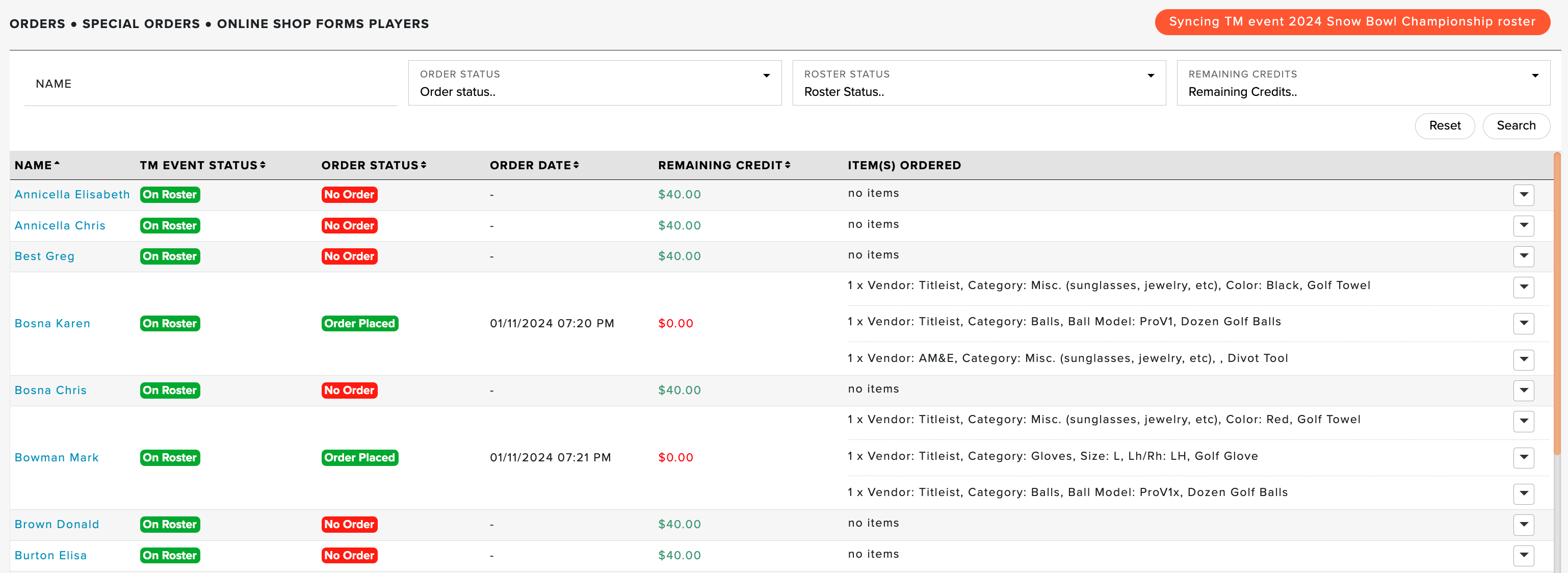The image size is (1568, 573).
Task: Sort by Order Status column header
Action: coord(374,165)
